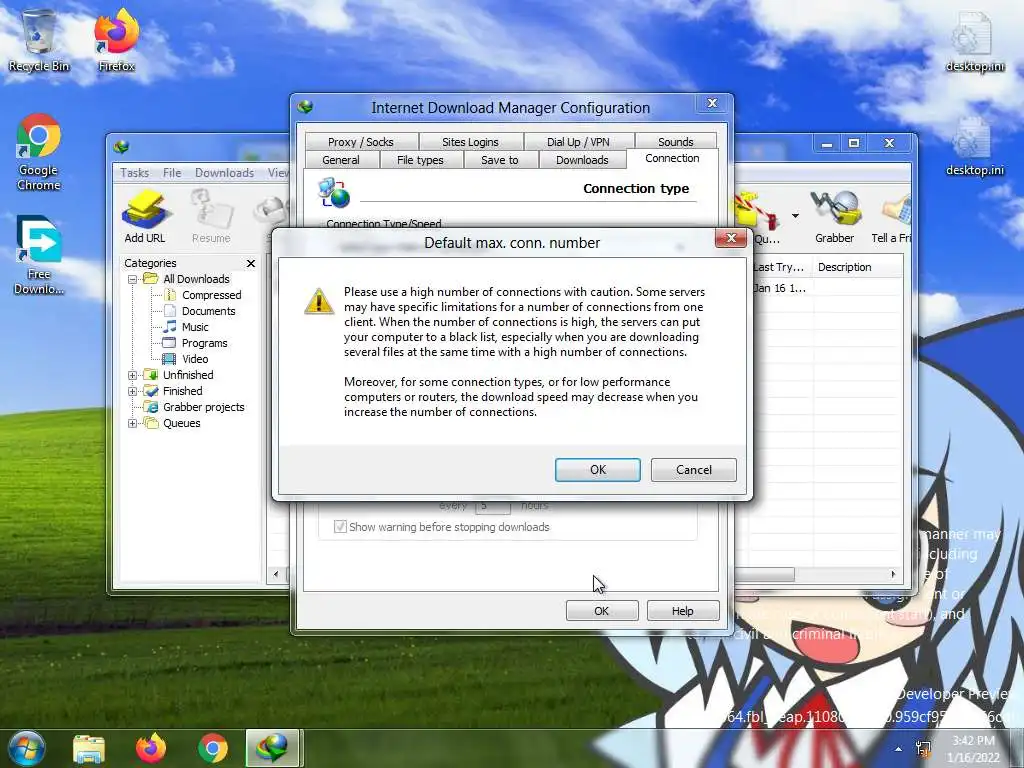Open File Explorer from the taskbar
Screen dimensions: 1024x768
click(89, 748)
